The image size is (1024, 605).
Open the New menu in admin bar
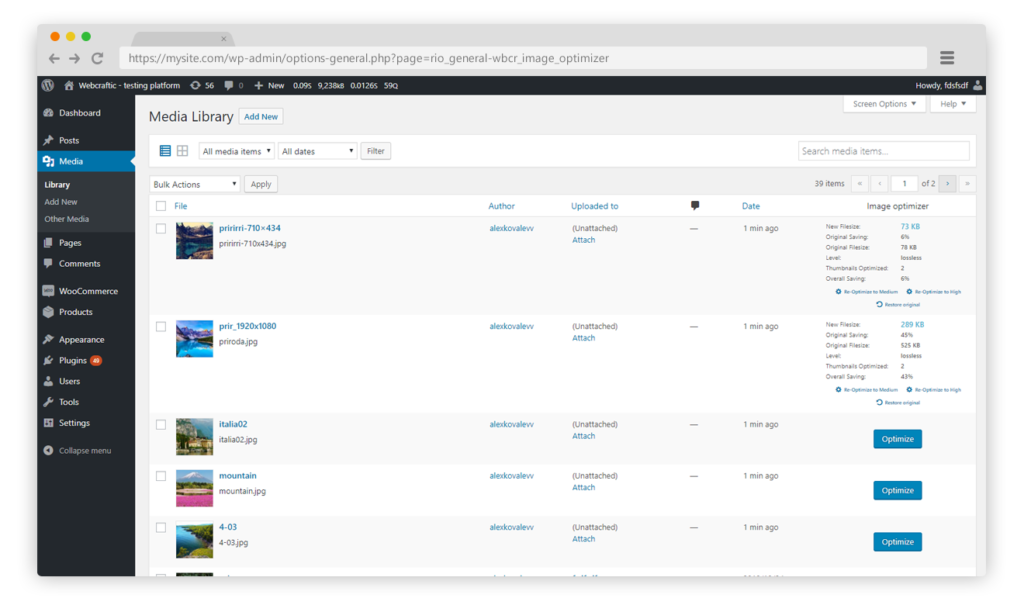[x=269, y=86]
